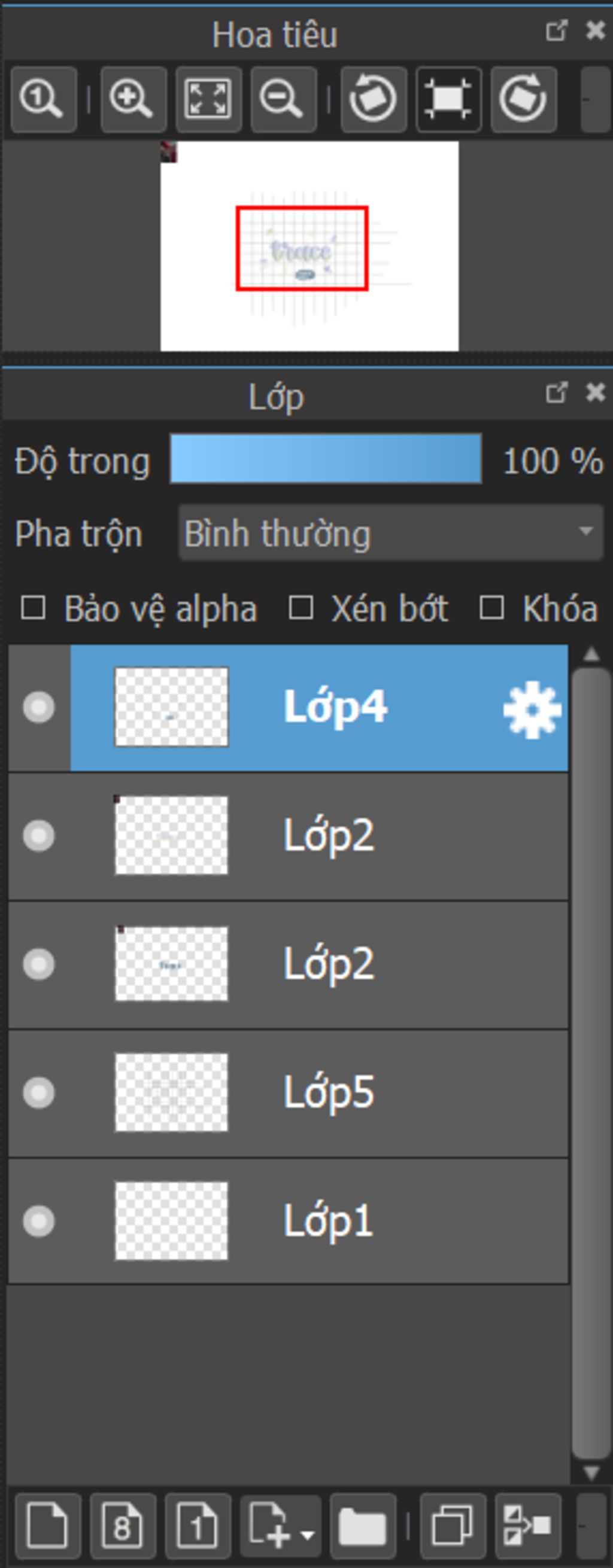Screen dimensions: 613x1568
Task: Reset canvas rotation in navigator
Action: (x=448, y=99)
